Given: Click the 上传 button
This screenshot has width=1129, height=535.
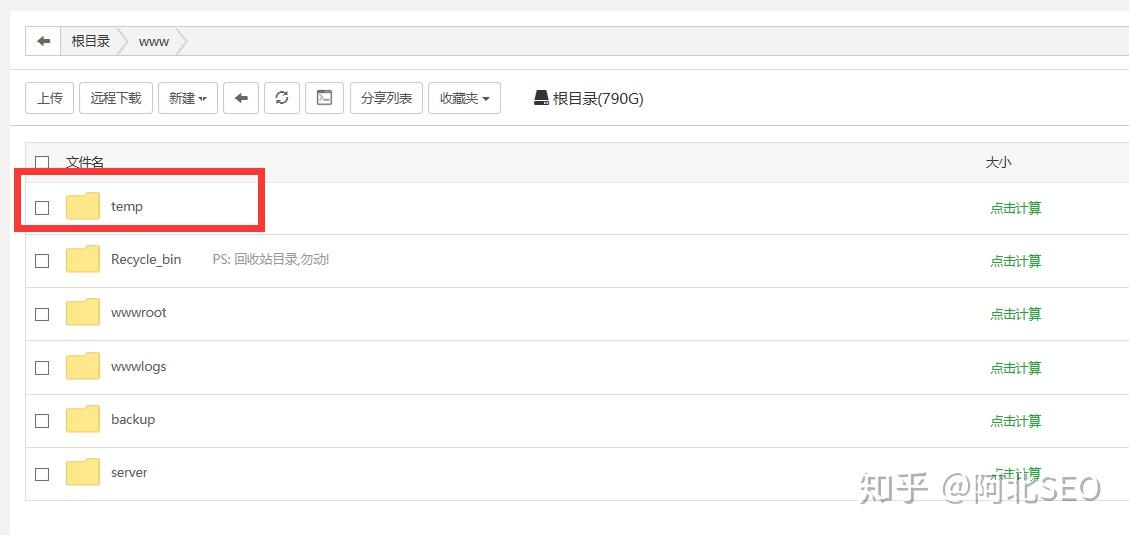Looking at the screenshot, I should click(x=50, y=98).
